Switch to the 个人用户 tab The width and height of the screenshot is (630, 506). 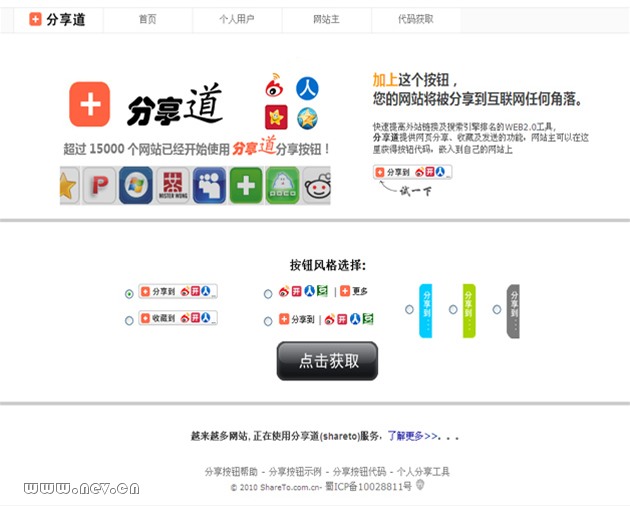tap(237, 19)
